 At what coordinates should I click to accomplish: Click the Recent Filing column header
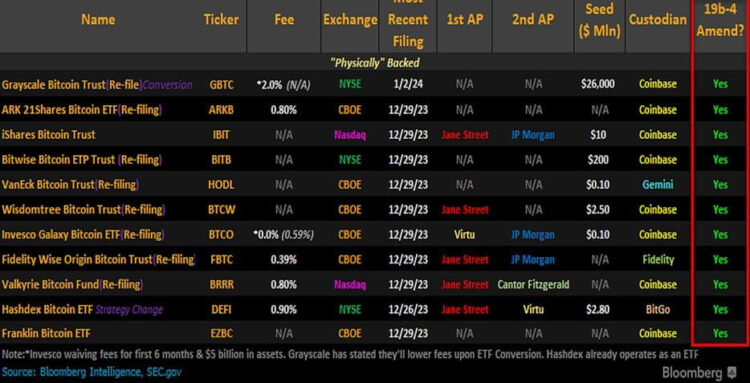[x=408, y=22]
